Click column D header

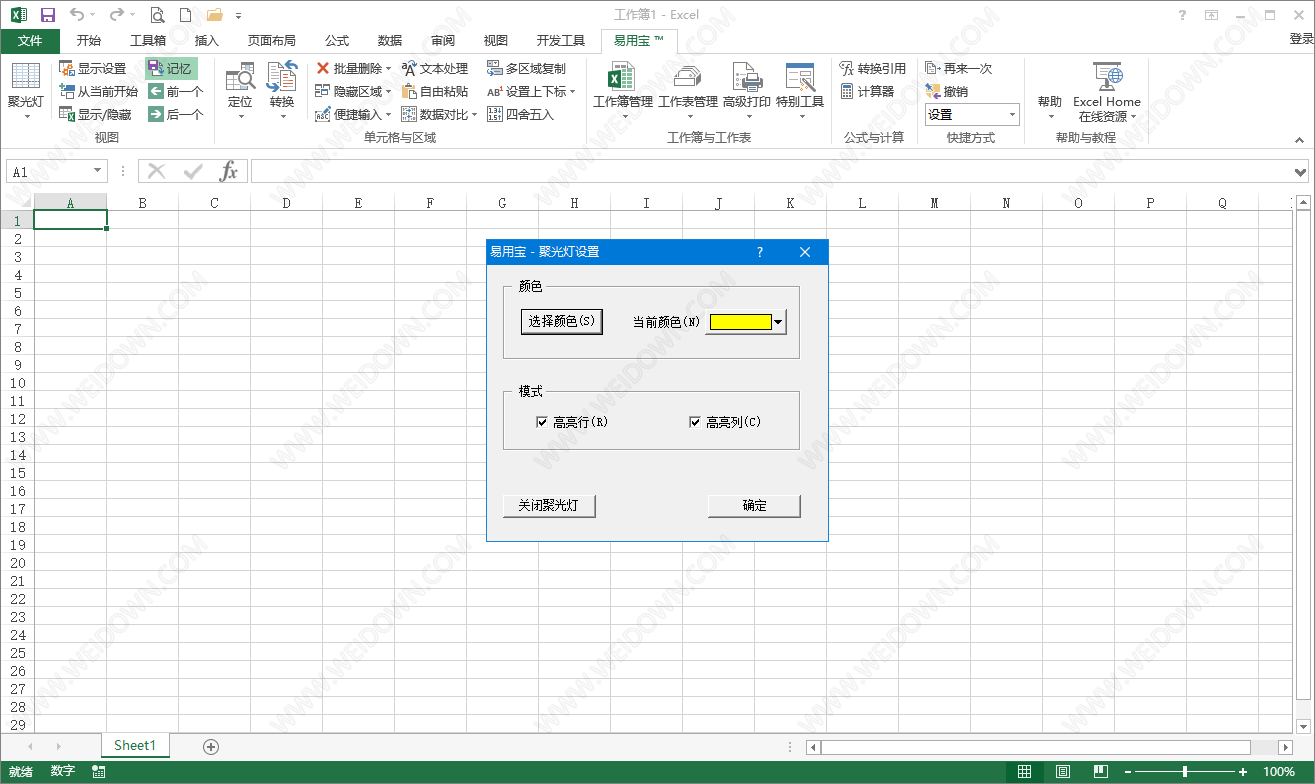pos(286,203)
